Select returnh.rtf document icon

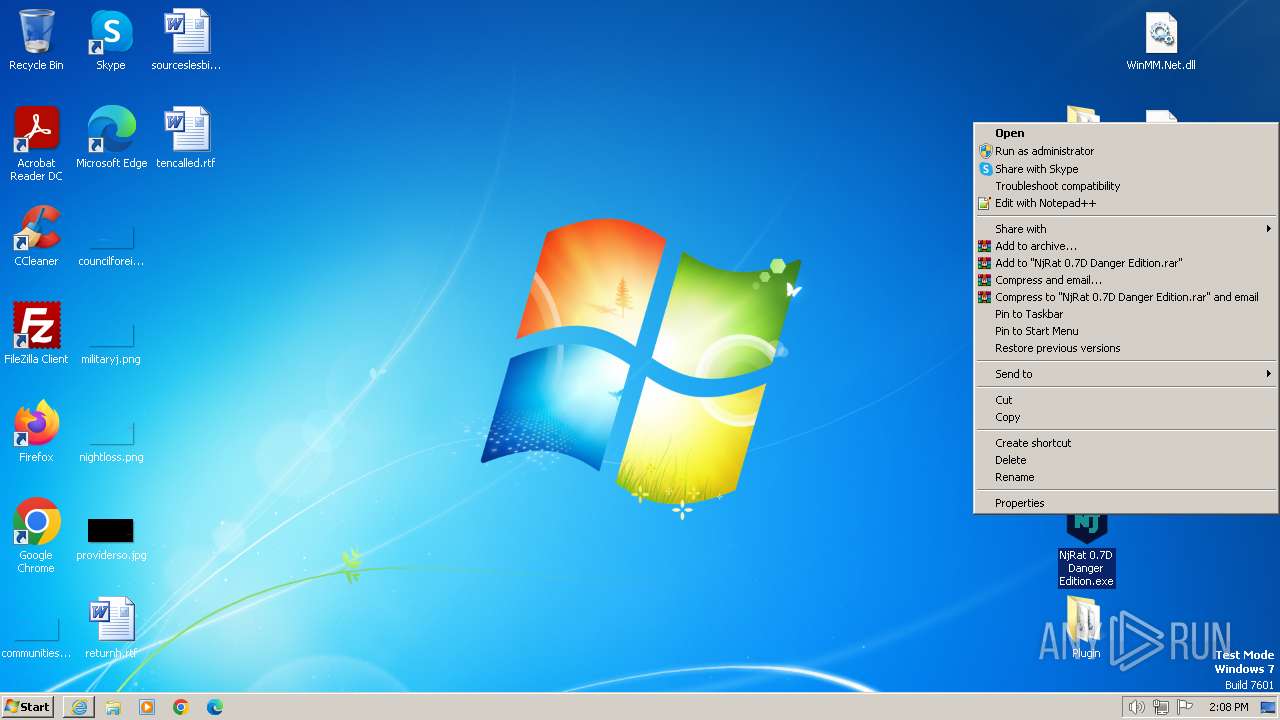pos(111,628)
